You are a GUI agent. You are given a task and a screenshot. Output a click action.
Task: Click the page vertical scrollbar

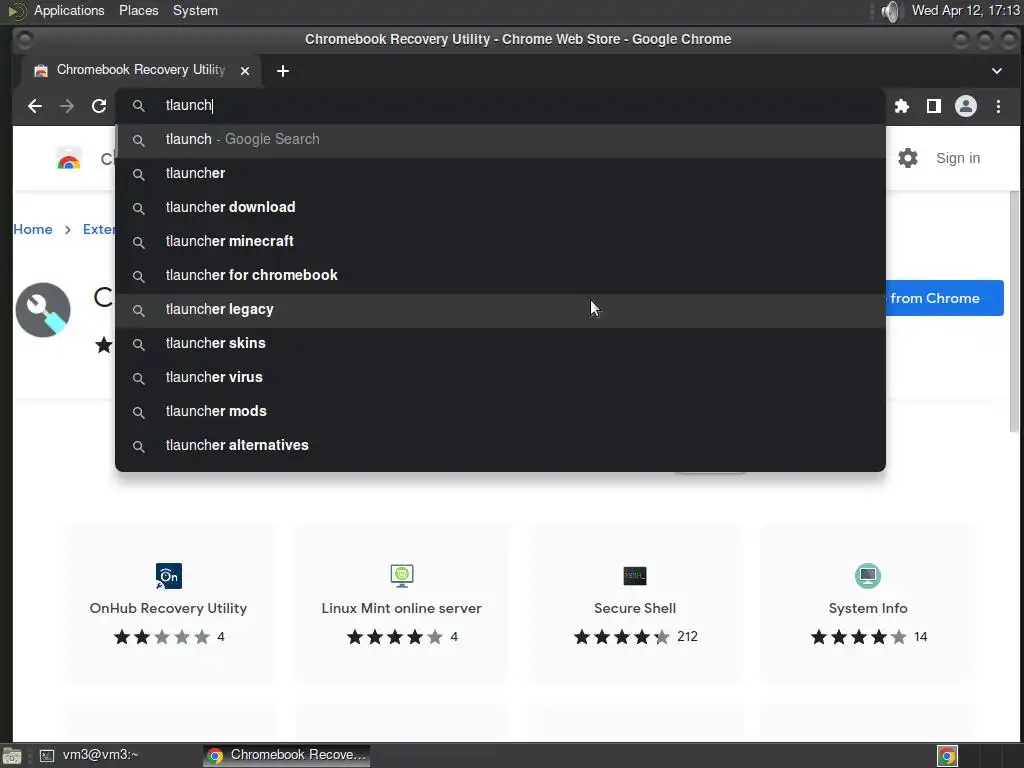click(1014, 312)
